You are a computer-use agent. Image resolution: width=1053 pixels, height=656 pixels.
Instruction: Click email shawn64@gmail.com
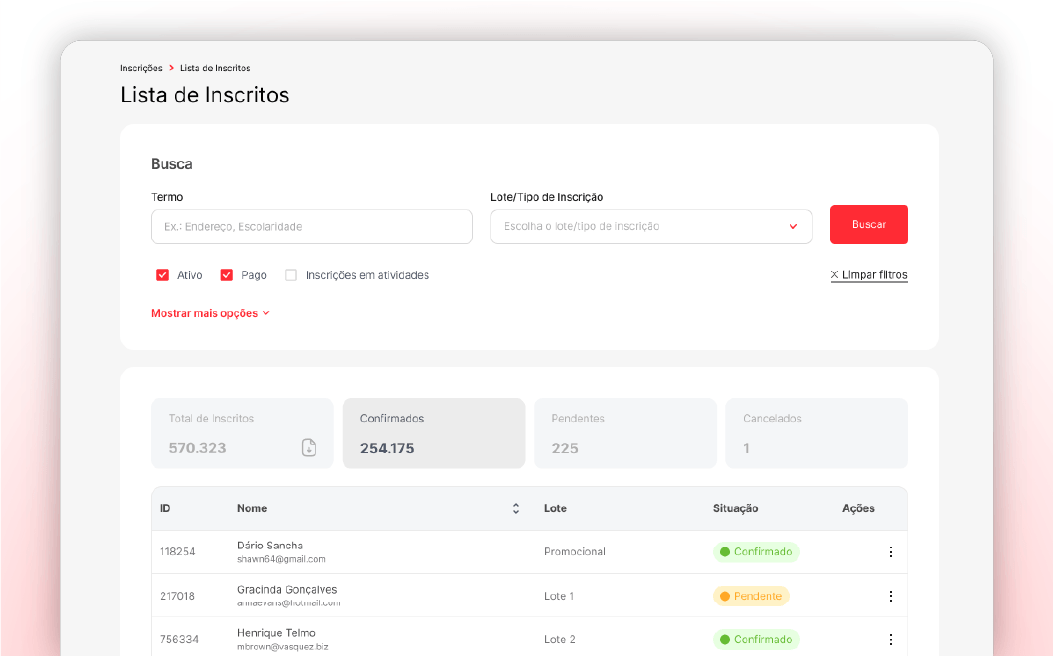point(281,559)
